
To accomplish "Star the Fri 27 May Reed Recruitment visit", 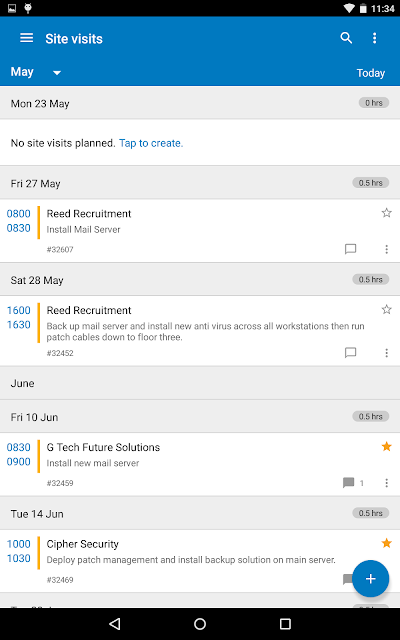I will [387, 213].
